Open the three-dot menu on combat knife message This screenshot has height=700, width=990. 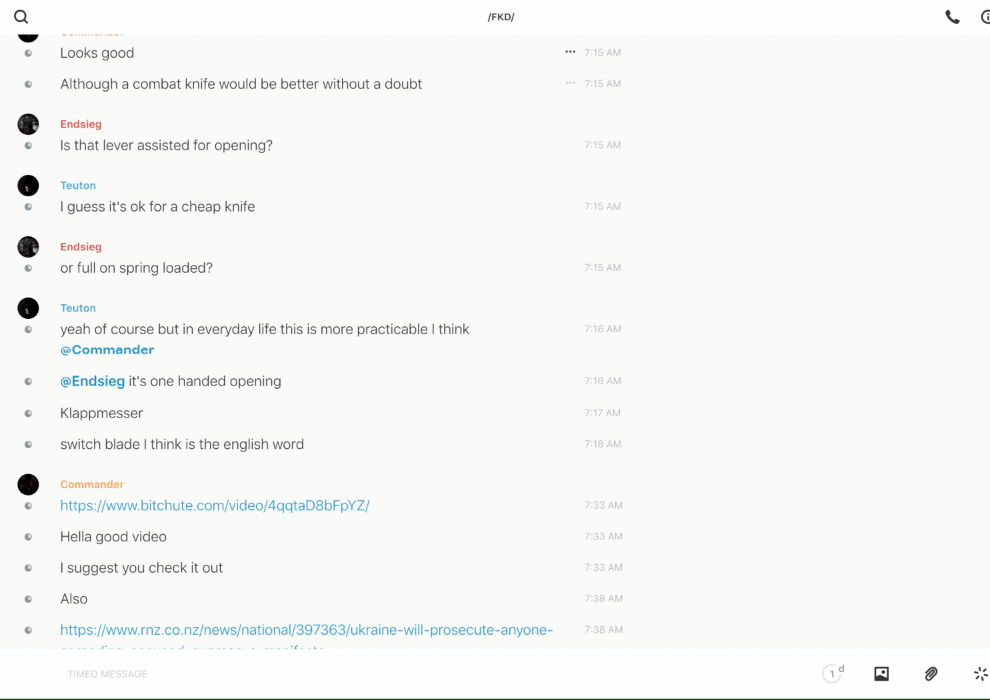570,83
